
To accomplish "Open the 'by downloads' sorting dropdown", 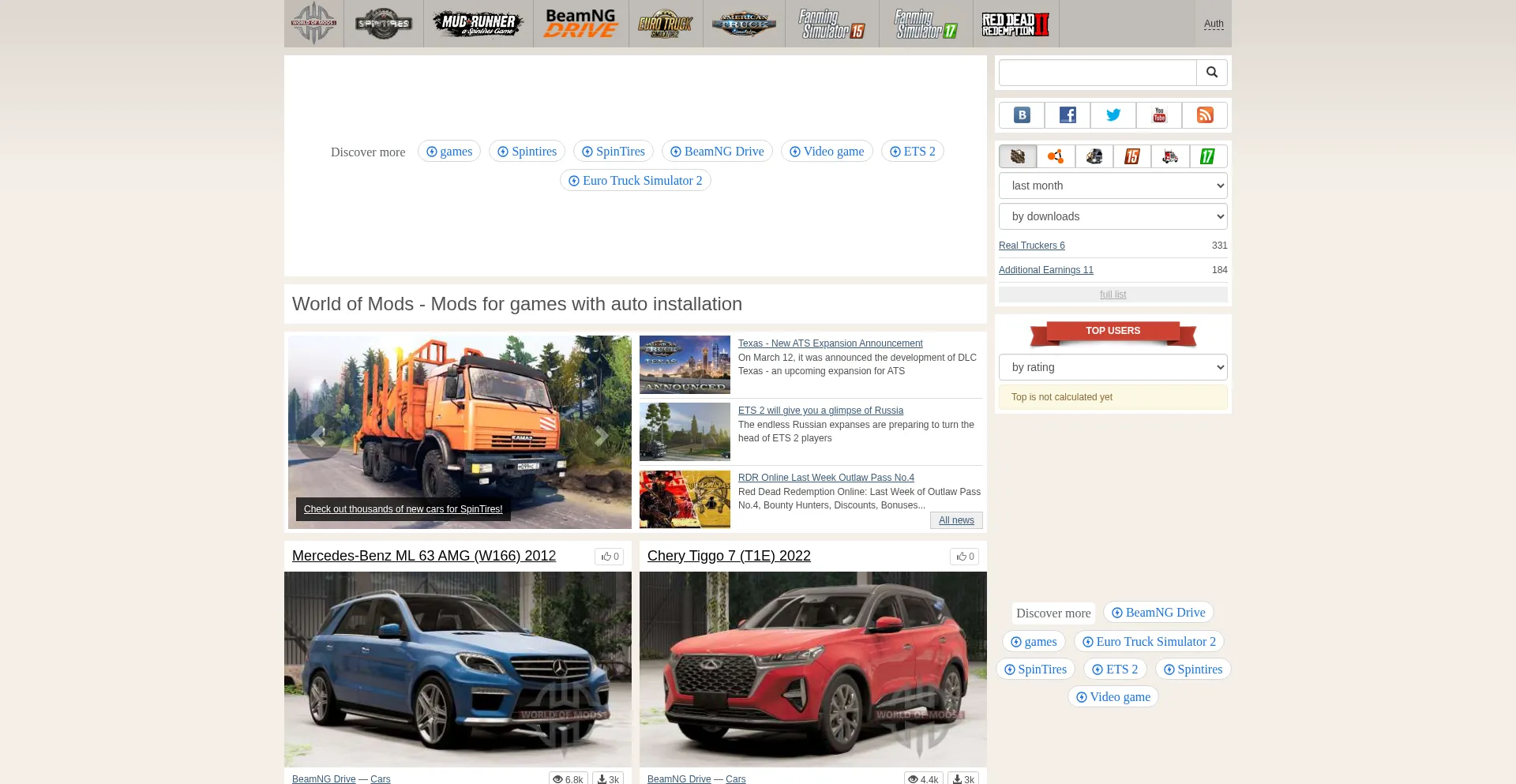I will coord(1113,216).
